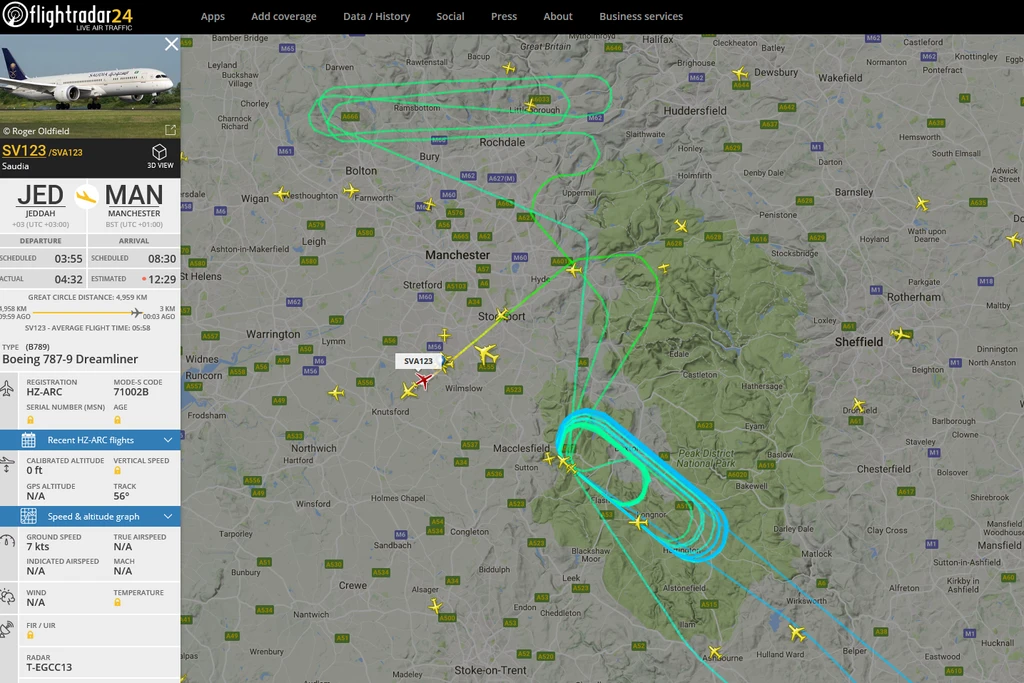Click the calendar icon for recent flights
The image size is (1024, 683).
[28, 440]
